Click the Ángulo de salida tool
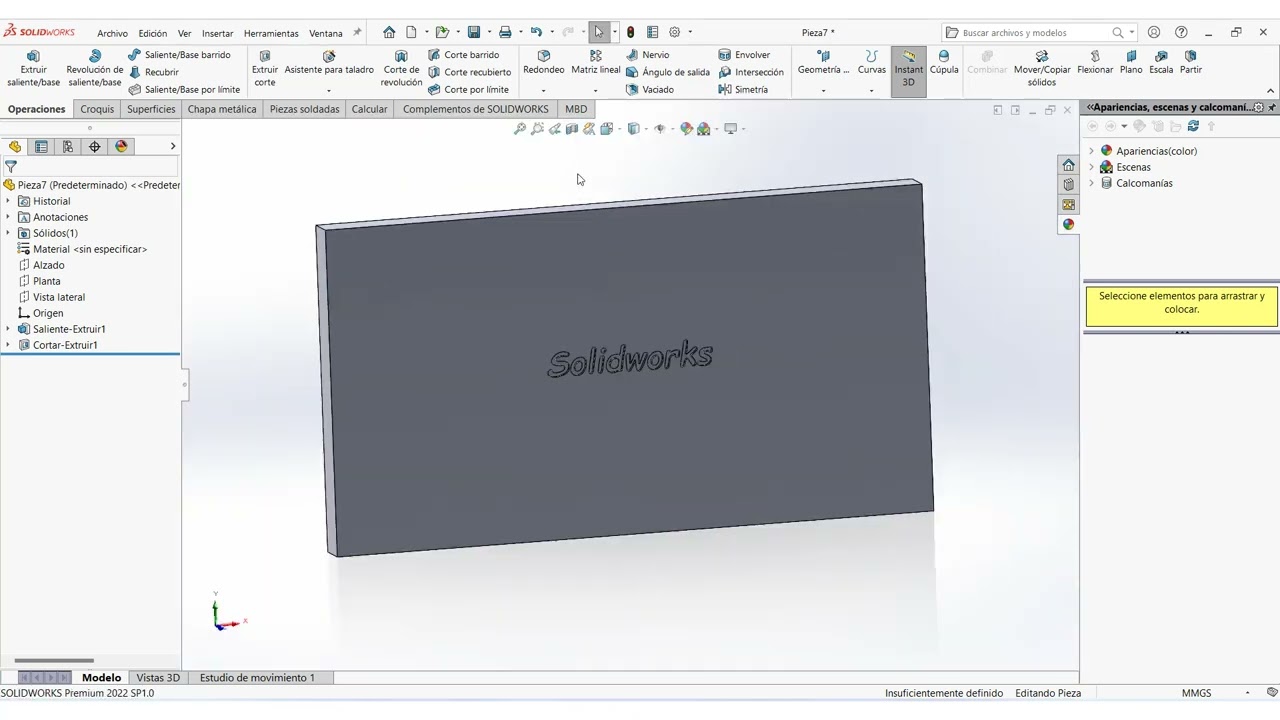The image size is (1280, 720). [x=667, y=72]
